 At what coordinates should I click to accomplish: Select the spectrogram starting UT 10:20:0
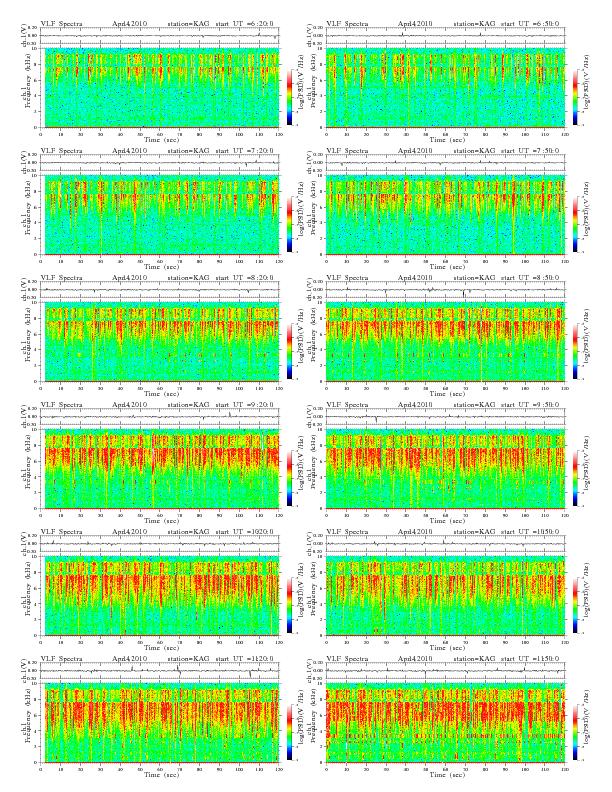coord(160,596)
